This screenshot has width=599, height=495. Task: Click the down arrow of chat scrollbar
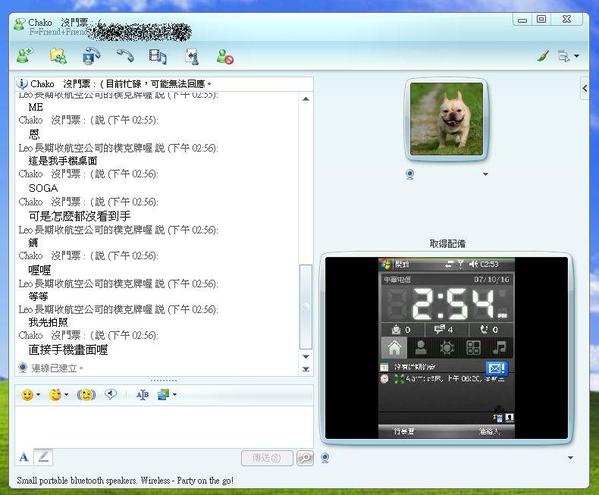coord(306,356)
